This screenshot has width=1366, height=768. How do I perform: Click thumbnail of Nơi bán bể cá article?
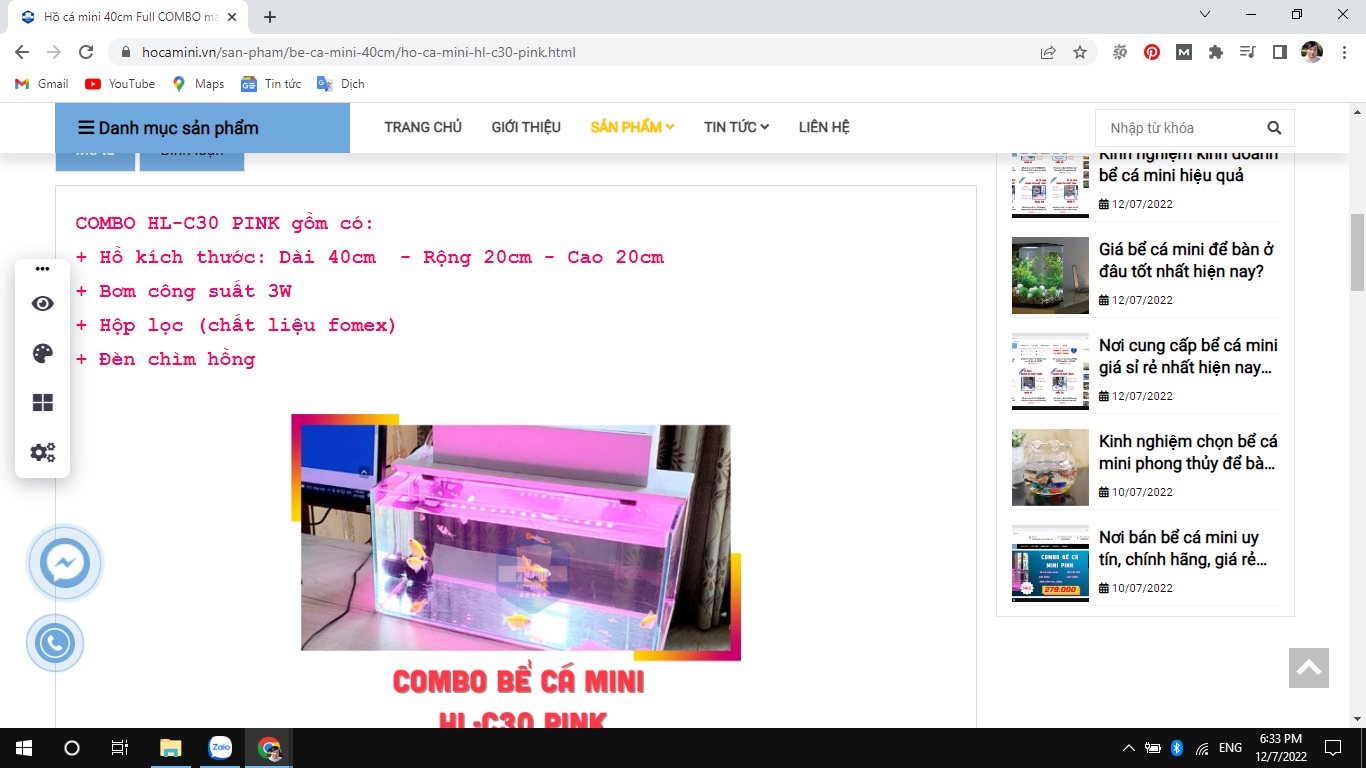pyautogui.click(x=1050, y=563)
